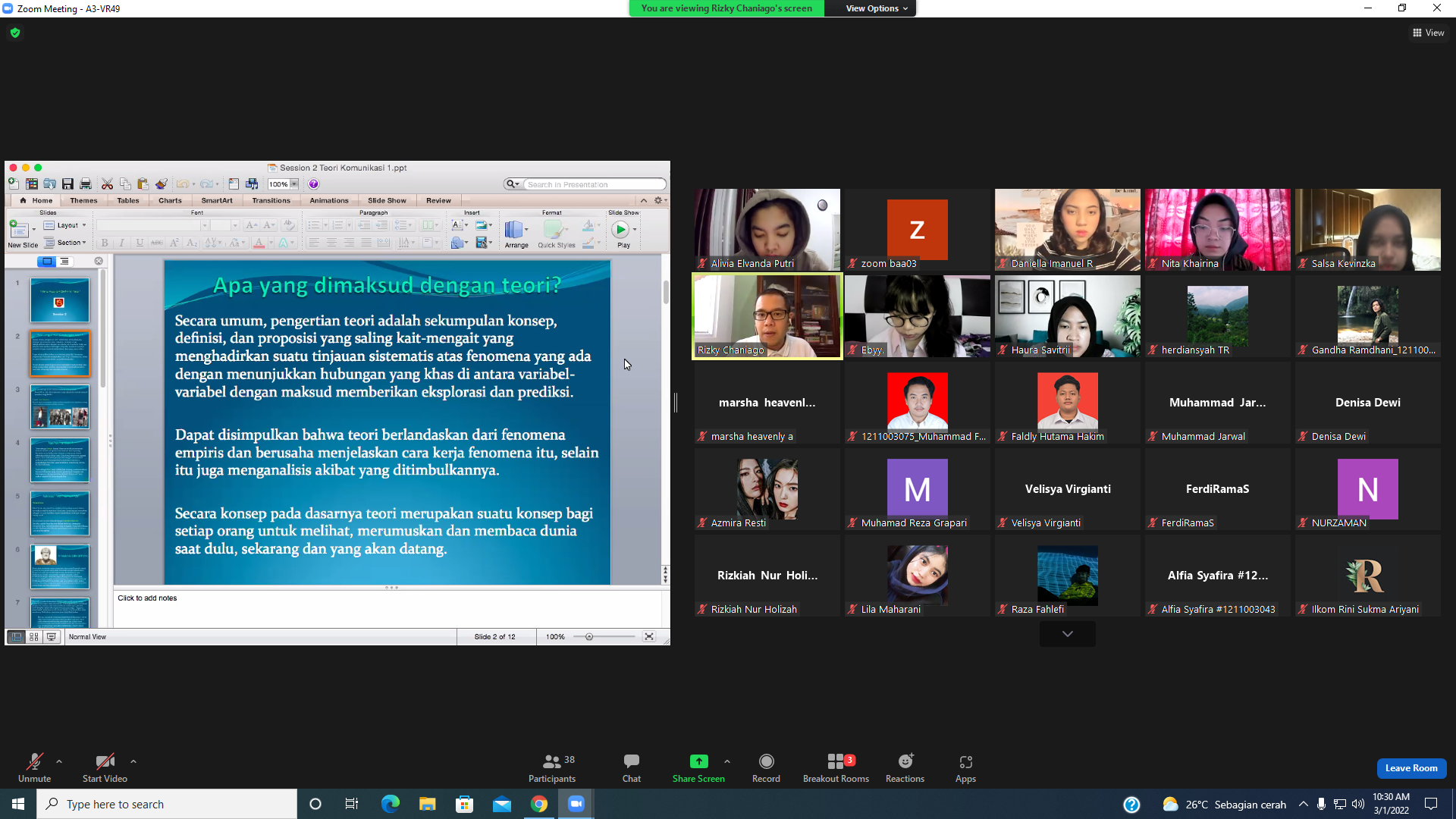Expand share options arrow beside Share Screen
Image resolution: width=1456 pixels, height=819 pixels.
[727, 761]
